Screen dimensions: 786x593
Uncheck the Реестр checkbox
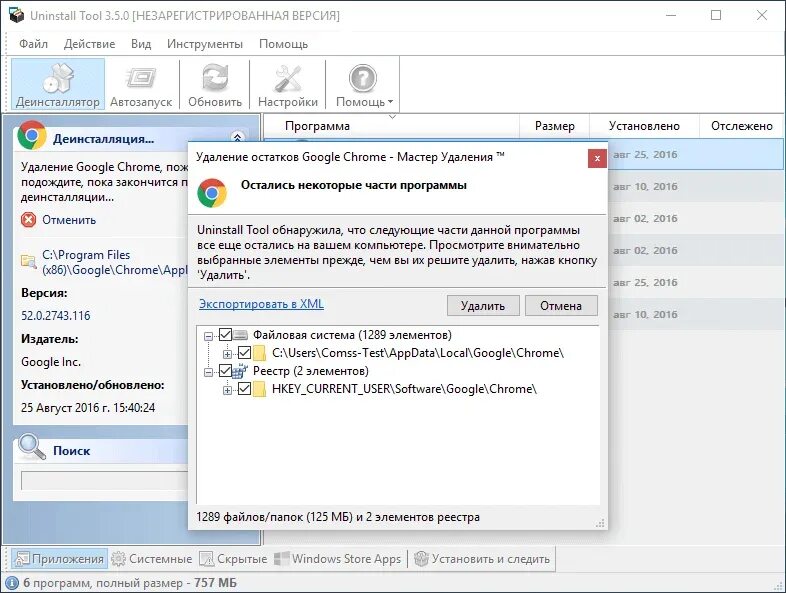coord(225,370)
